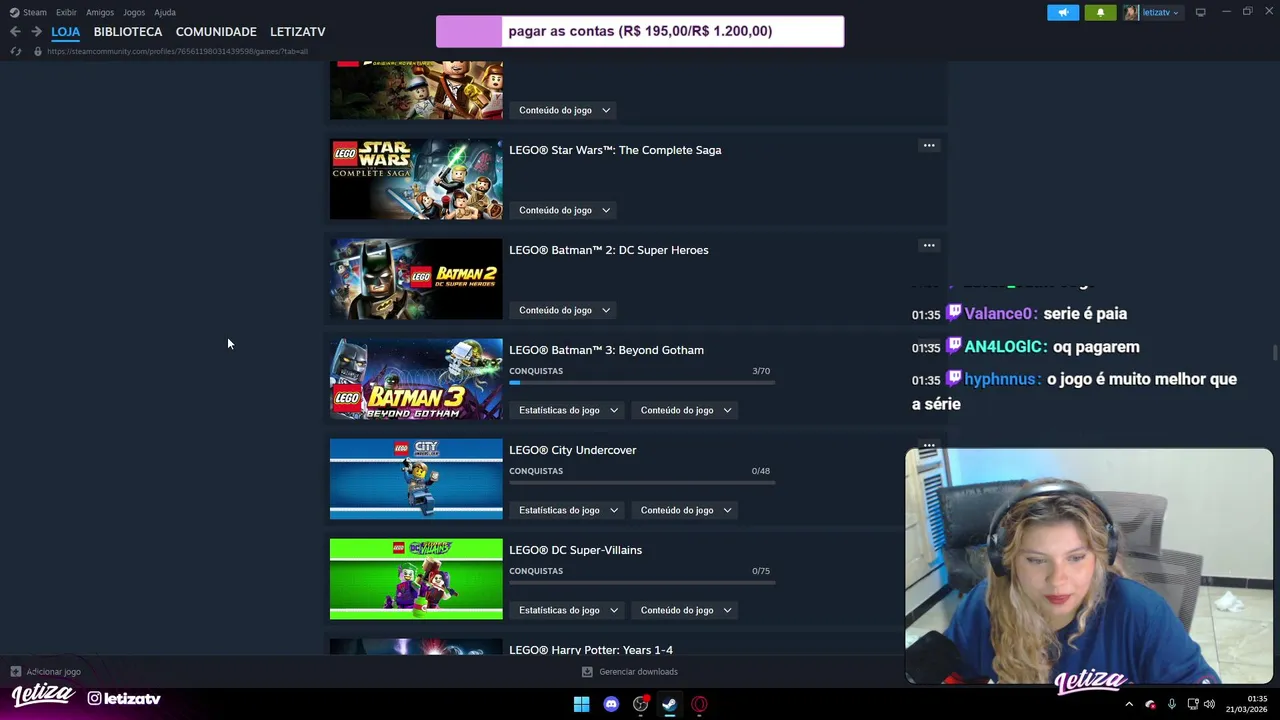This screenshot has width=1280, height=720.
Task: Open LEGO Batman 2 DC Super Heroes thumbnail
Action: point(416,279)
